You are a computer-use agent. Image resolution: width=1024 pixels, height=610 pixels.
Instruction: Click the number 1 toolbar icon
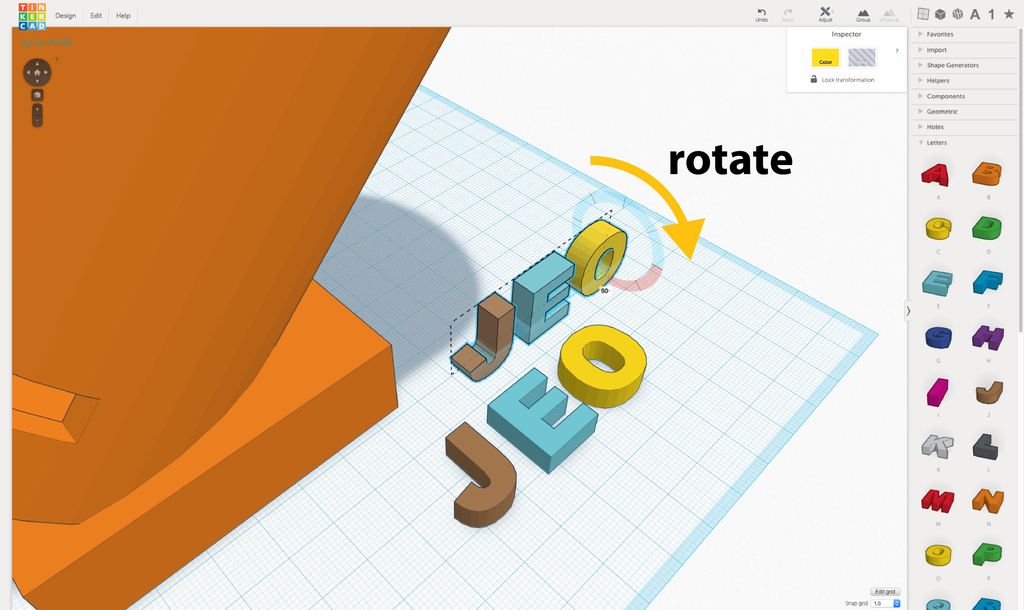click(x=991, y=14)
